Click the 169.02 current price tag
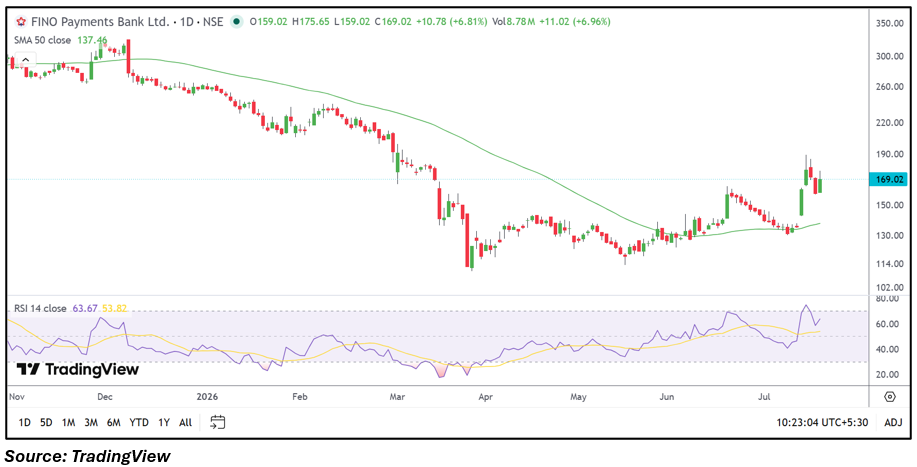The image size is (917, 467). pyautogui.click(x=889, y=181)
